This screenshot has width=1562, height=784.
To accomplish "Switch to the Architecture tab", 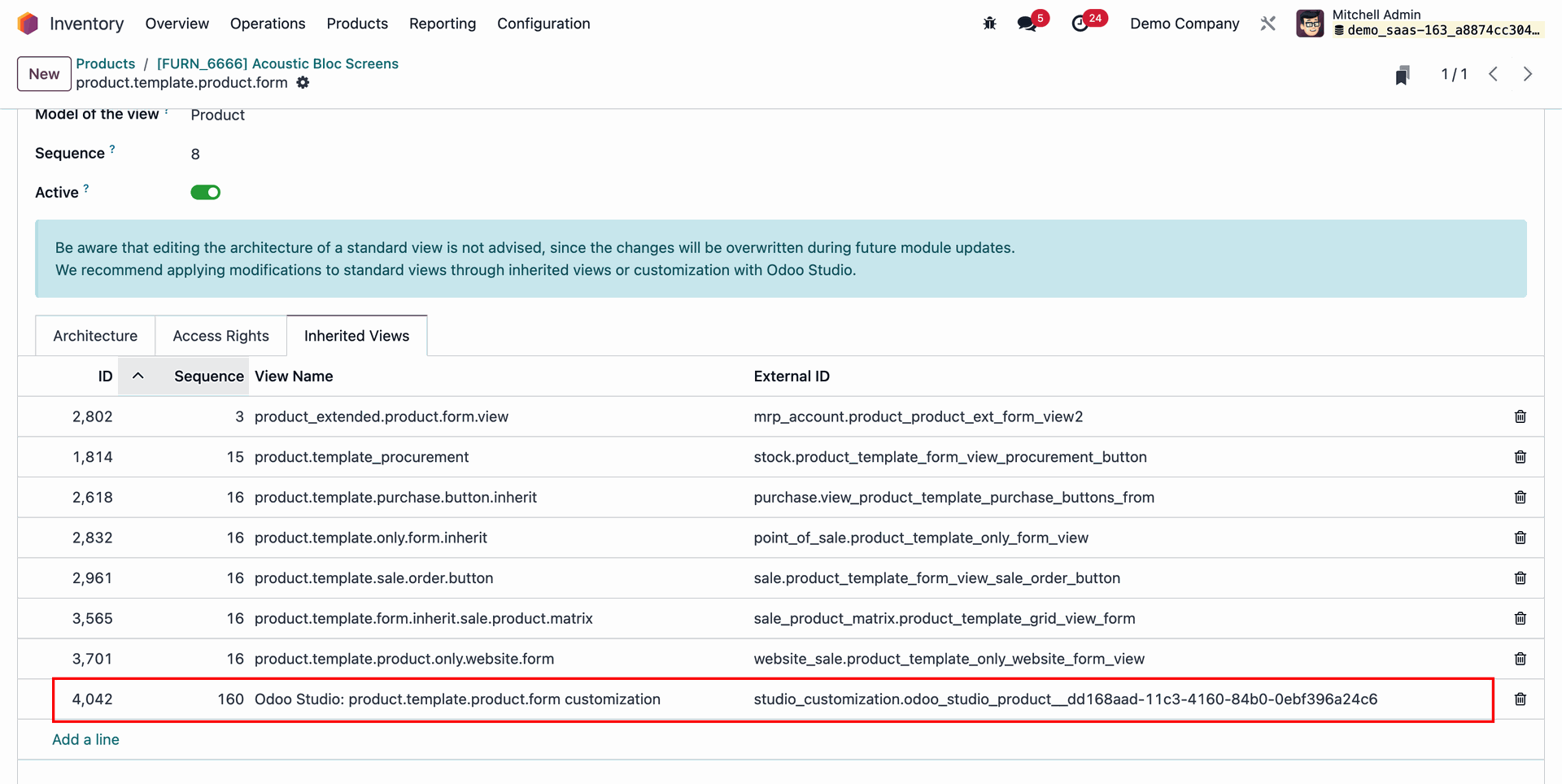I will point(95,336).
